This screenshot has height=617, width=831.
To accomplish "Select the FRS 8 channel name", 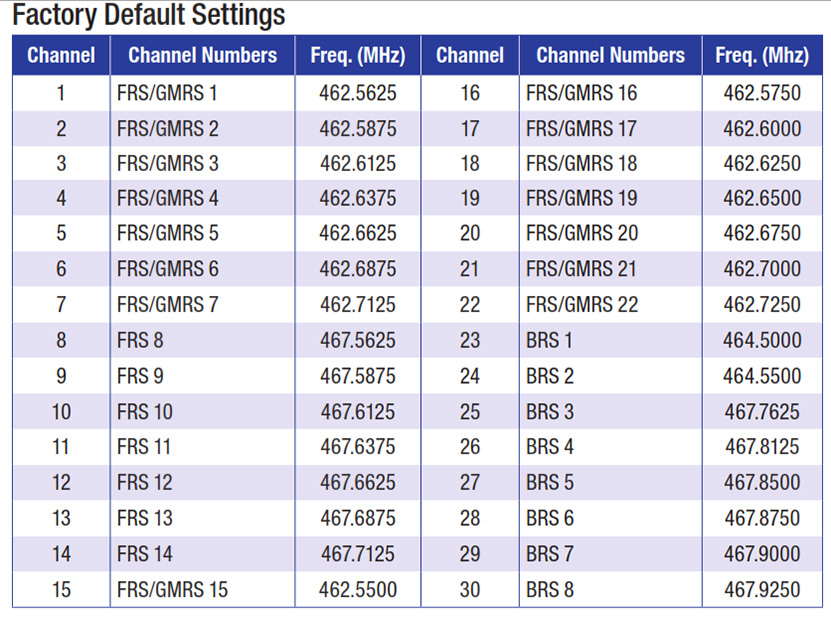I will pyautogui.click(x=140, y=340).
